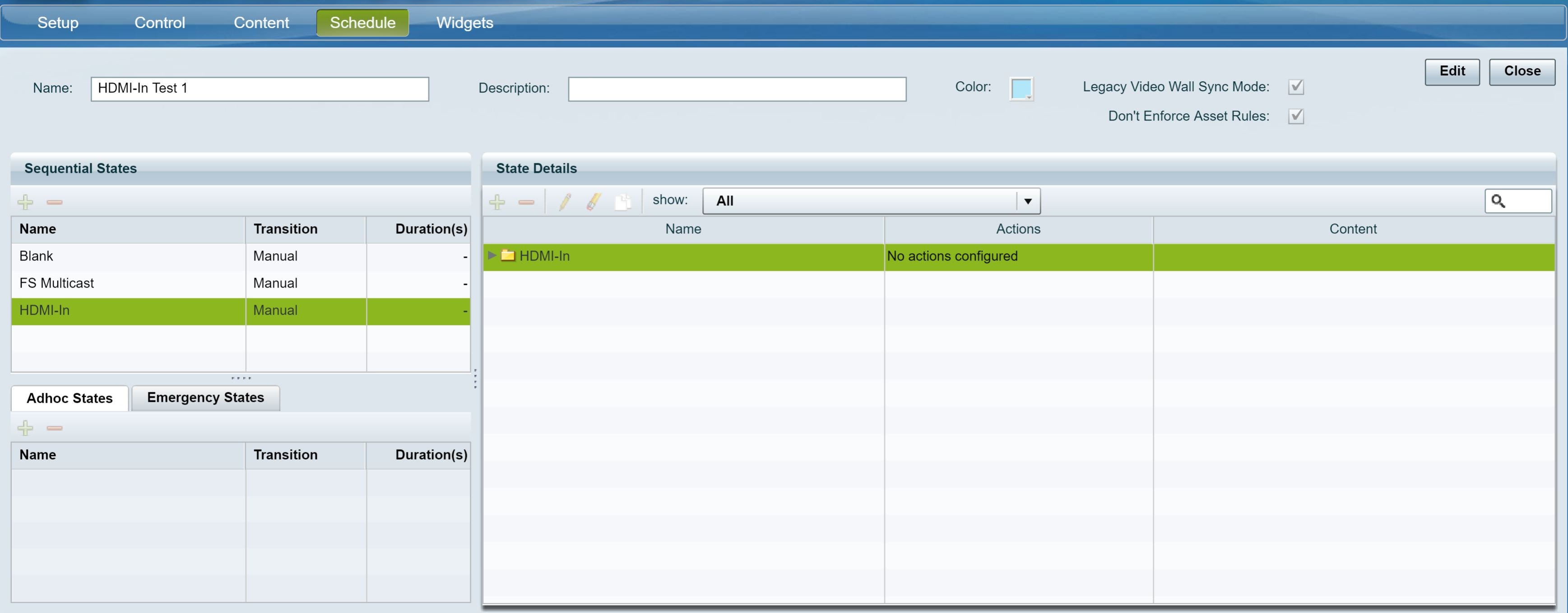Switch to the Widgets tab

[464, 23]
